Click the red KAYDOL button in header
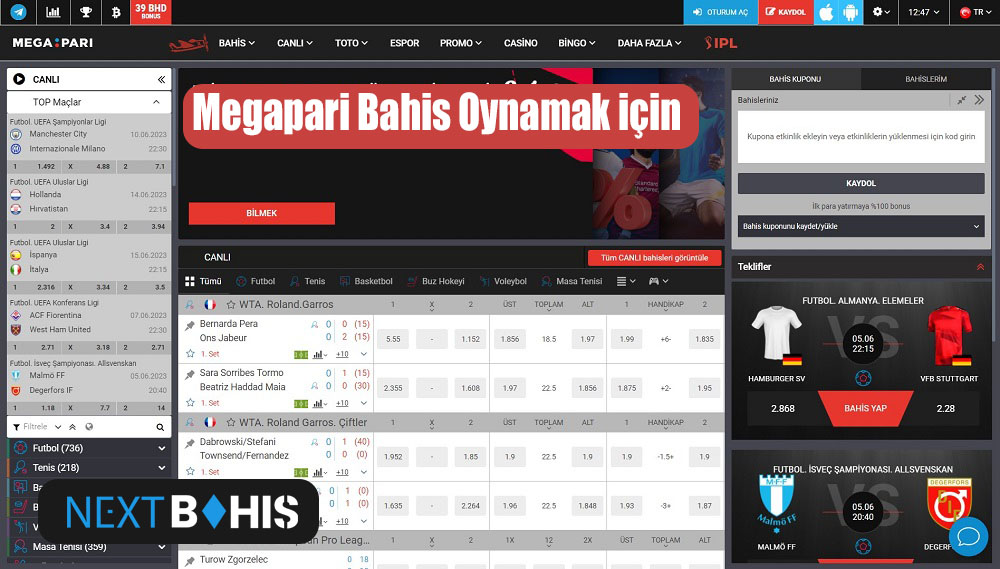The image size is (1000, 569). point(786,12)
